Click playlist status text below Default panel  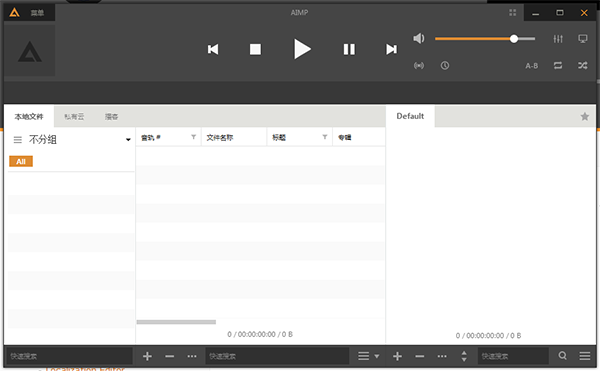[x=488, y=335]
